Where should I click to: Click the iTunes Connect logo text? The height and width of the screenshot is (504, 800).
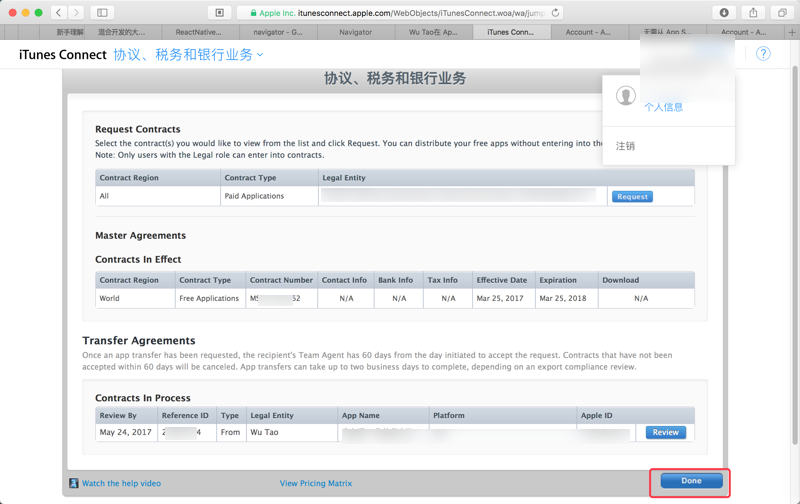(x=63, y=55)
